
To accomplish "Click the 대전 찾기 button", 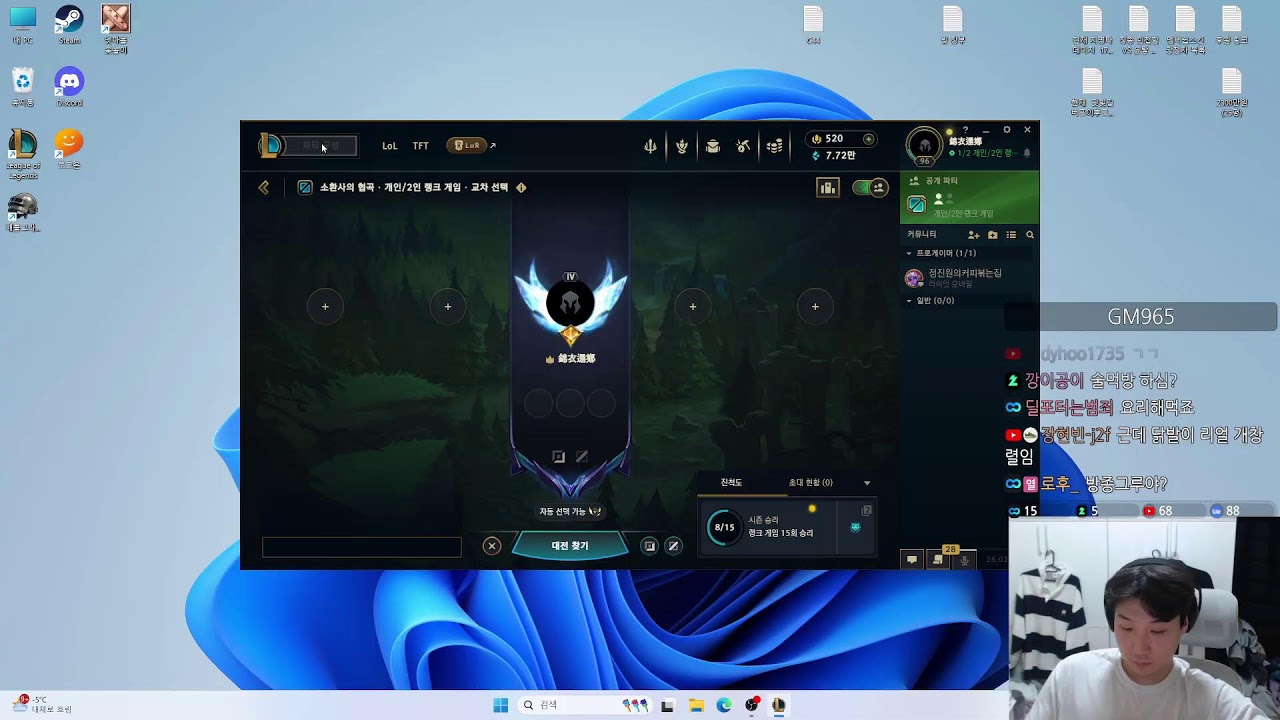I will [x=570, y=546].
